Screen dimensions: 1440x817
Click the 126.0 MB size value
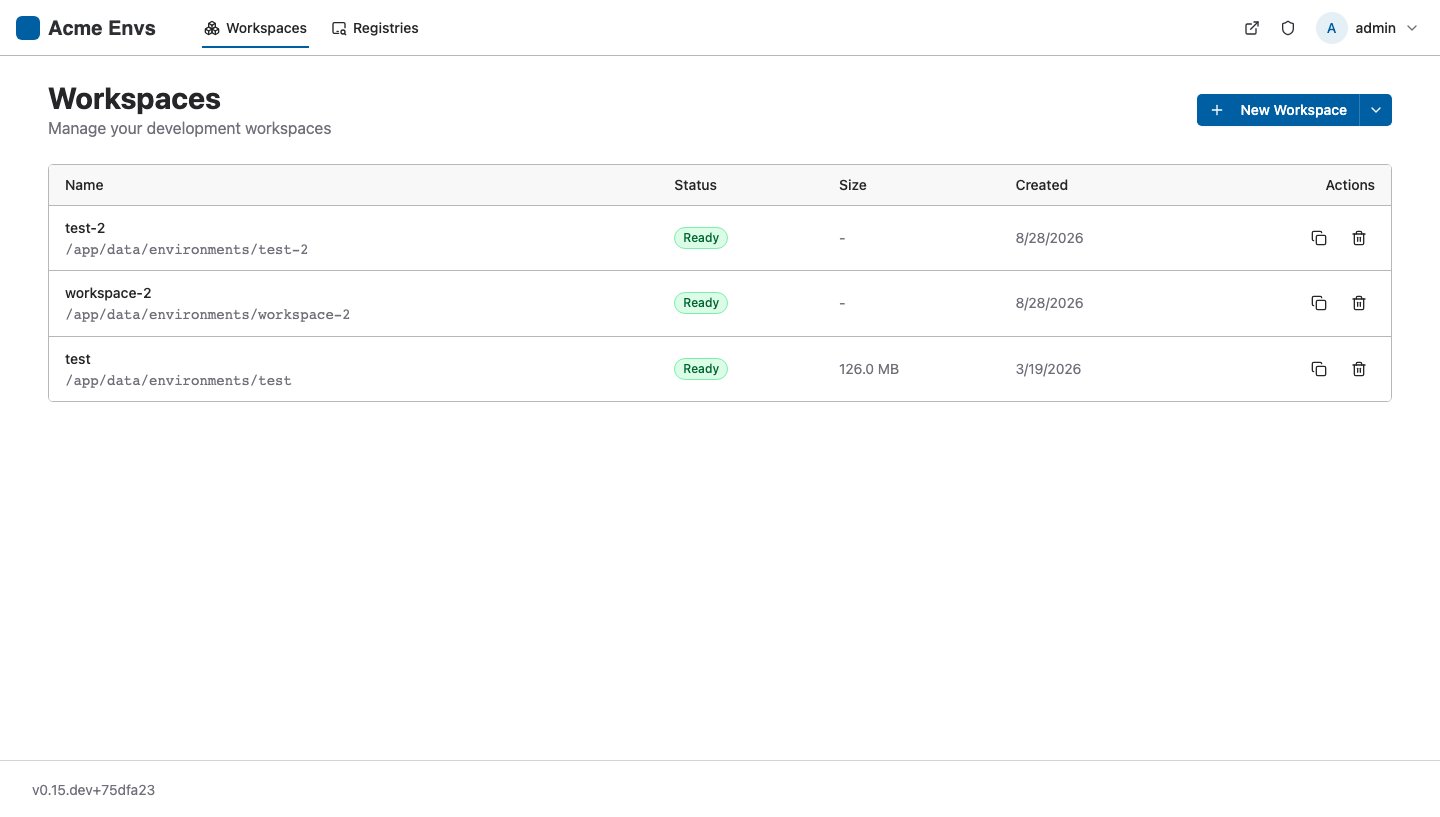tap(869, 369)
